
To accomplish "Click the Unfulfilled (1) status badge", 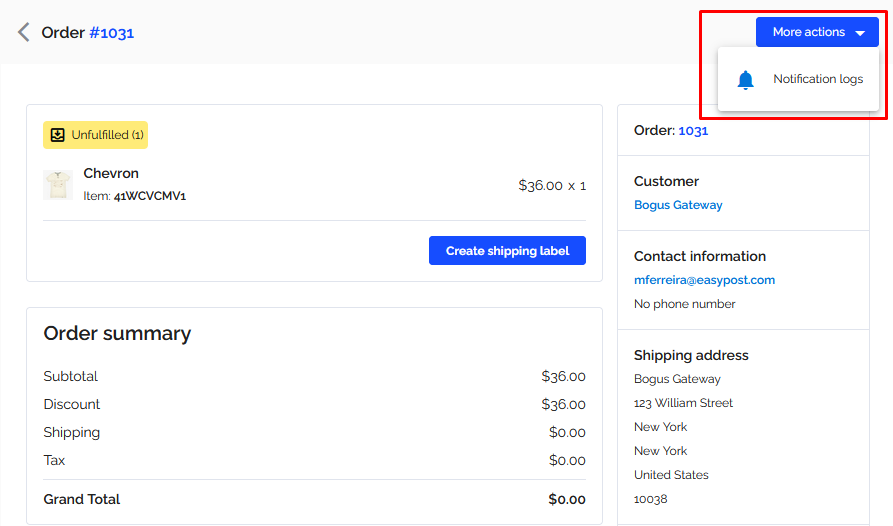I will (x=95, y=135).
